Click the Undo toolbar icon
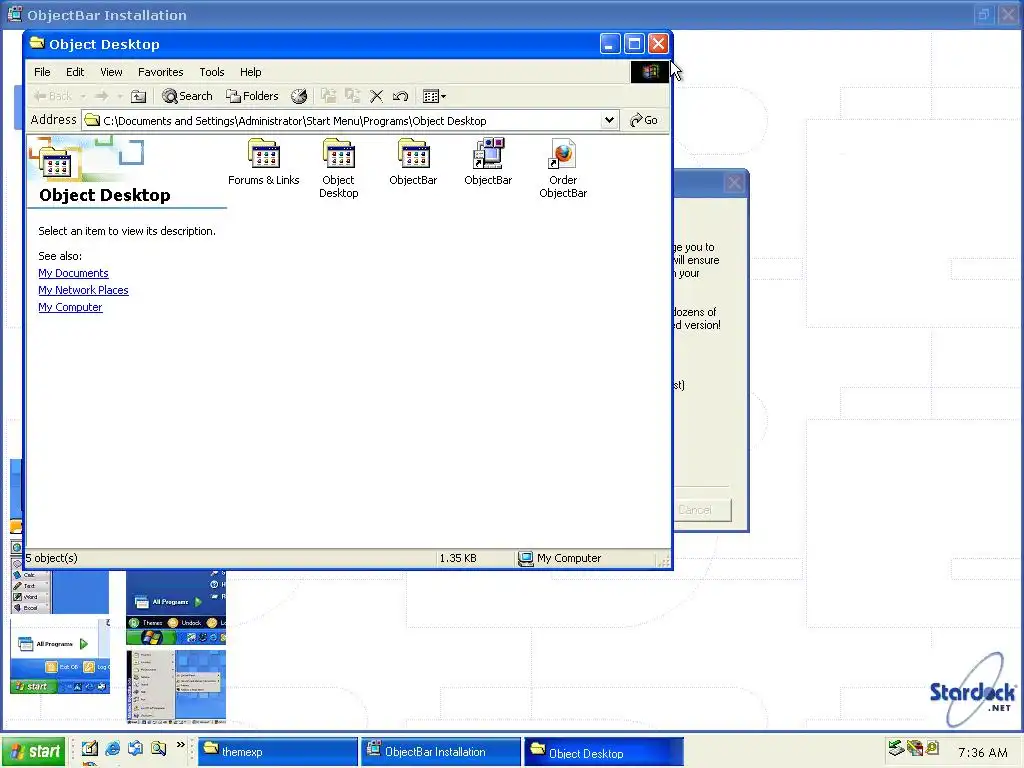The image size is (1024, 768). [400, 97]
